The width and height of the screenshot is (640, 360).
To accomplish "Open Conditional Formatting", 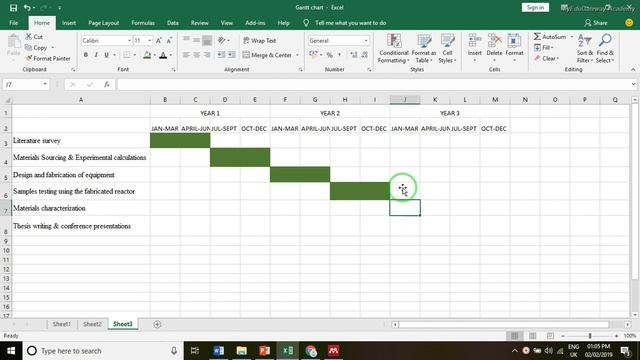I will (x=393, y=49).
